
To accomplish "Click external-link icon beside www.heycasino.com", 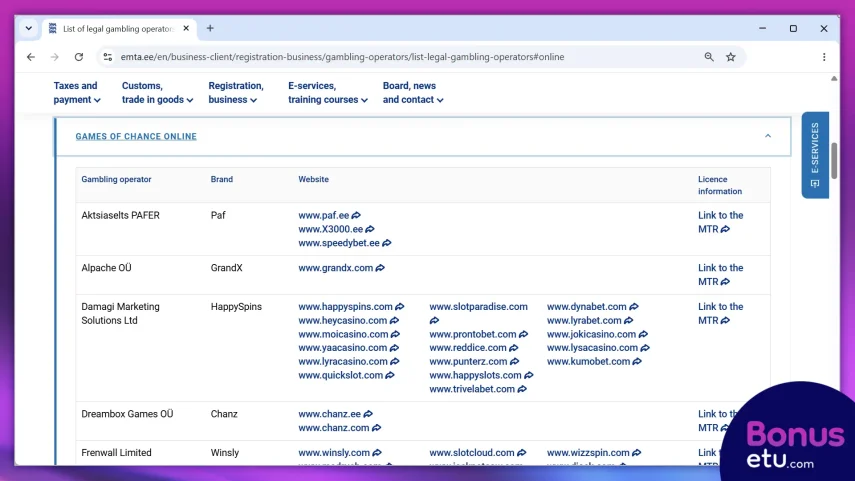I will pyautogui.click(x=394, y=320).
